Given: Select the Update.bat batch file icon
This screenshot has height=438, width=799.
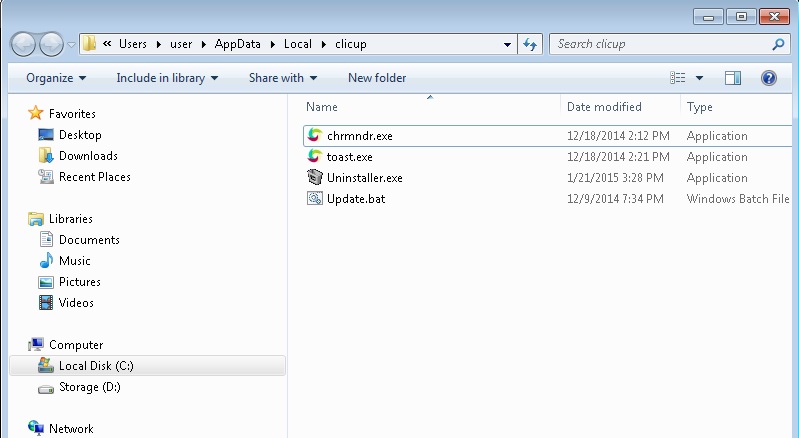Looking at the screenshot, I should point(315,198).
